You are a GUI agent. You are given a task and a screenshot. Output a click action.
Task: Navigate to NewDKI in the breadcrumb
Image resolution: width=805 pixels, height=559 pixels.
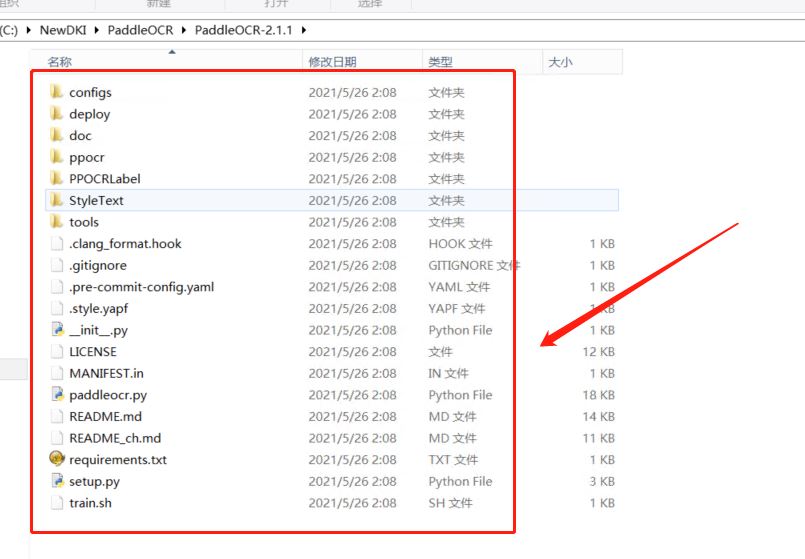63,30
